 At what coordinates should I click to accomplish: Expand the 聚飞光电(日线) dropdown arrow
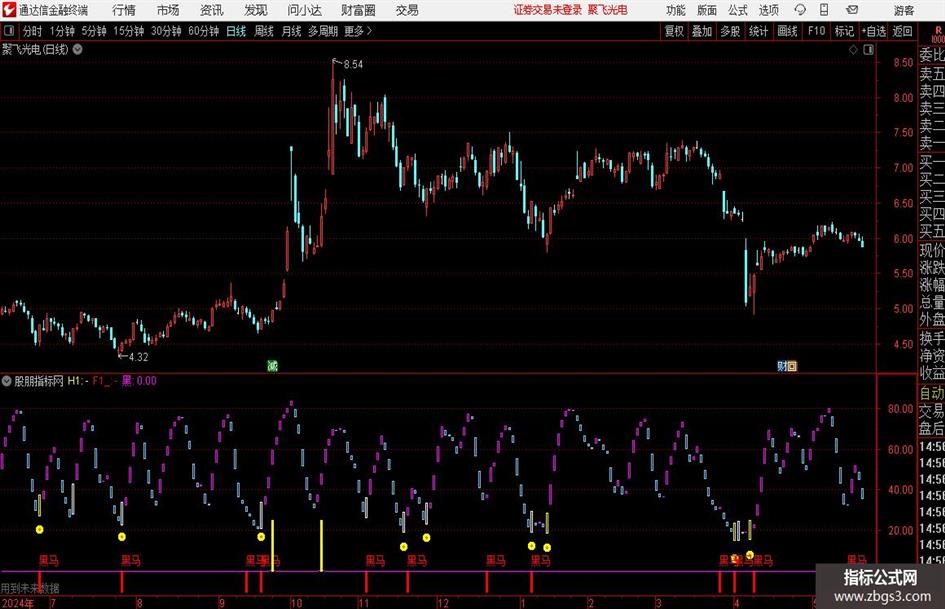tap(78, 49)
